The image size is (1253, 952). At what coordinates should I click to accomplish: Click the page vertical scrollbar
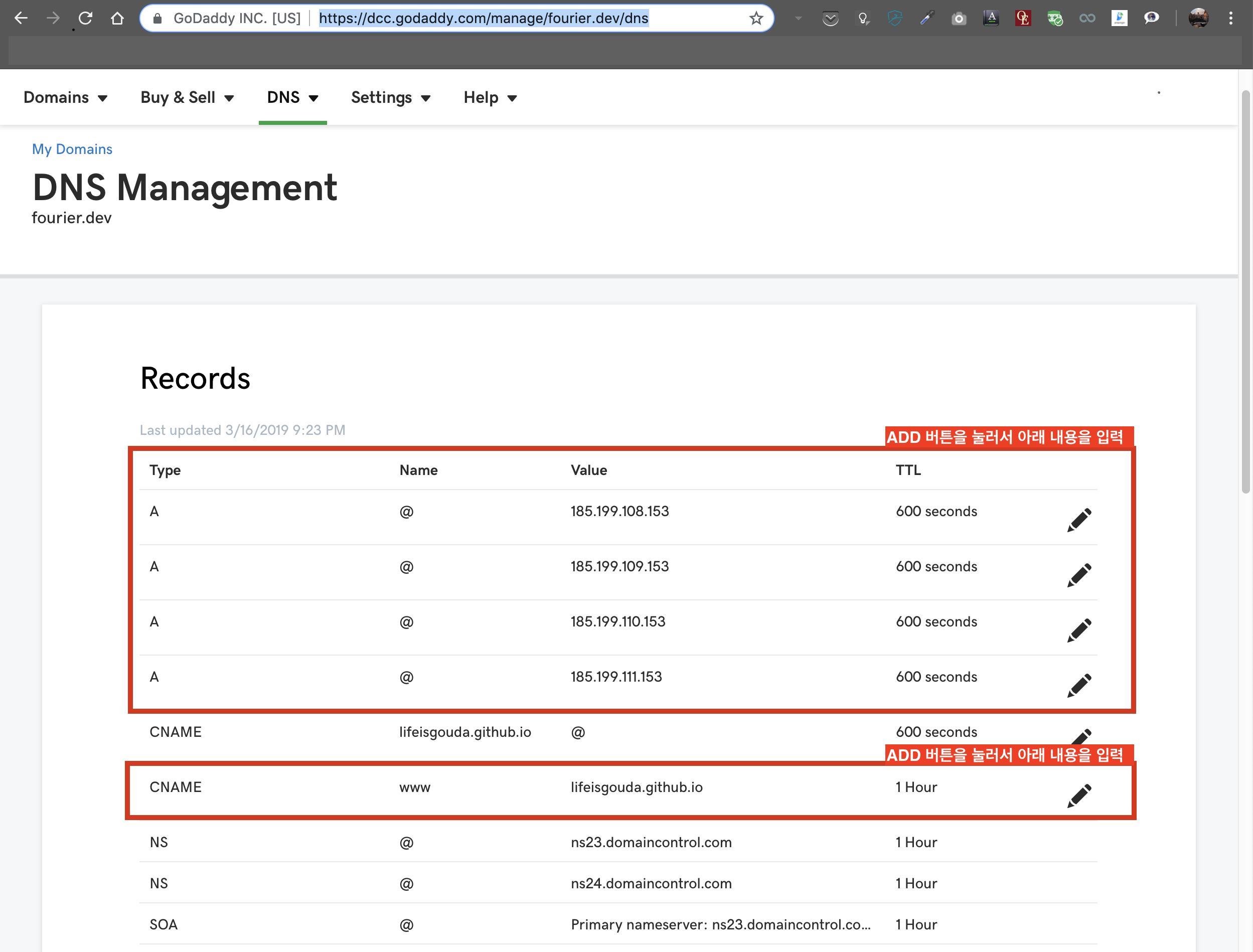coord(1245,292)
